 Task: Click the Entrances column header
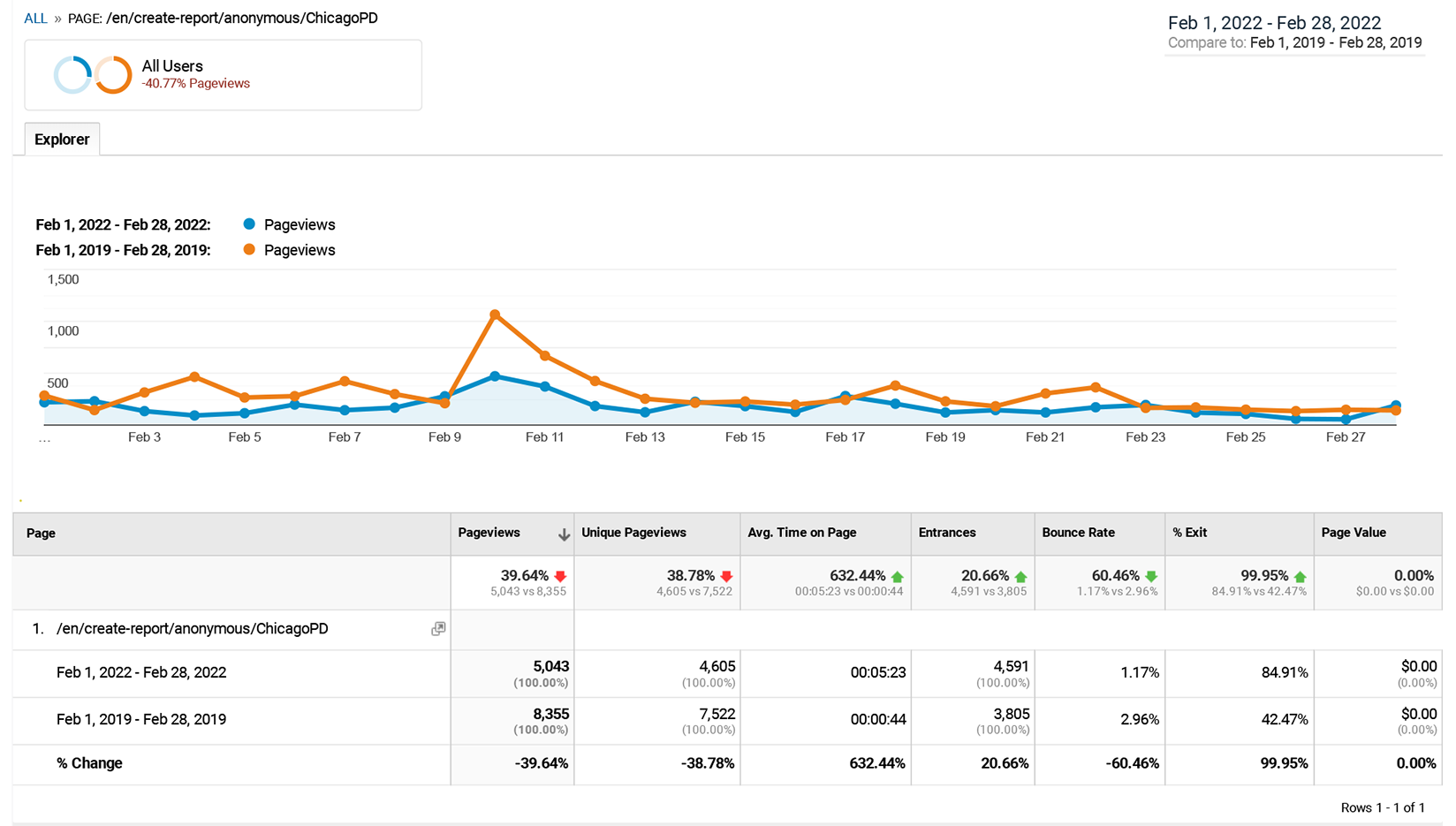(x=973, y=534)
